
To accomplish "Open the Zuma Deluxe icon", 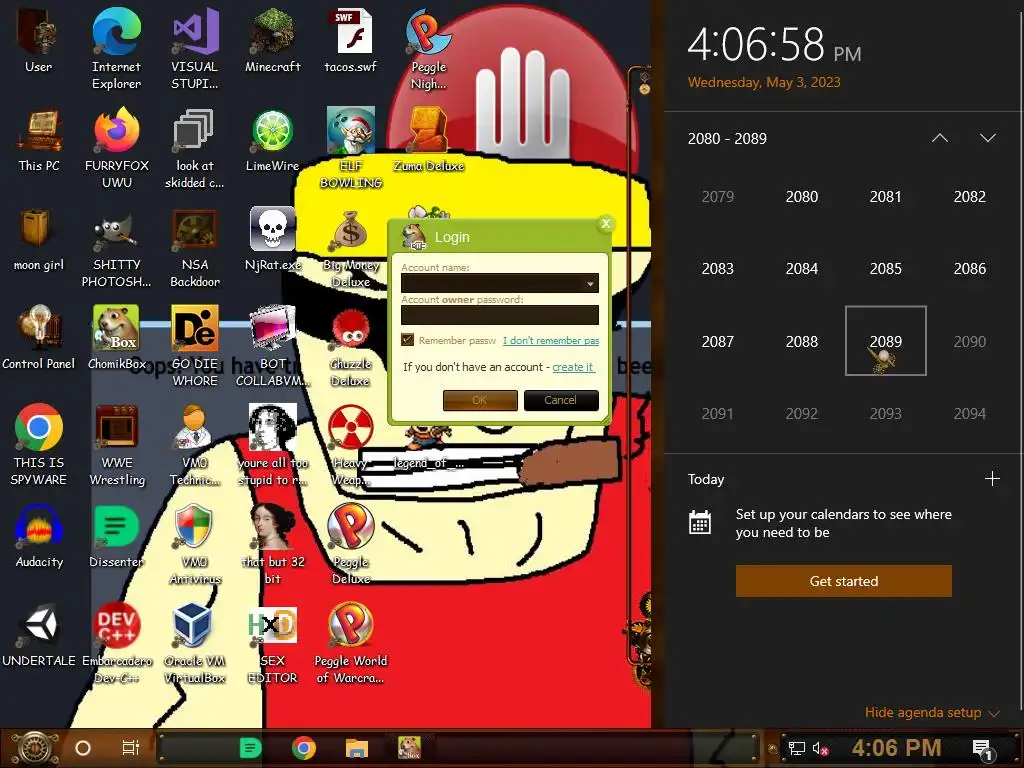I will (428, 140).
